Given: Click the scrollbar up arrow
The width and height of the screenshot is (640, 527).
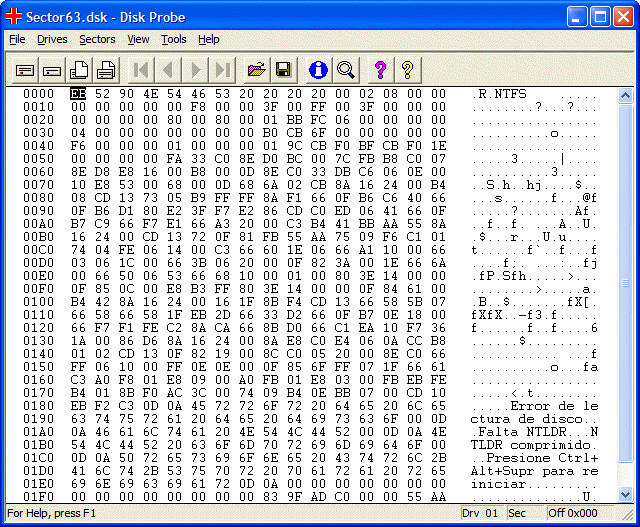Looking at the screenshot, I should pyautogui.click(x=625, y=96).
